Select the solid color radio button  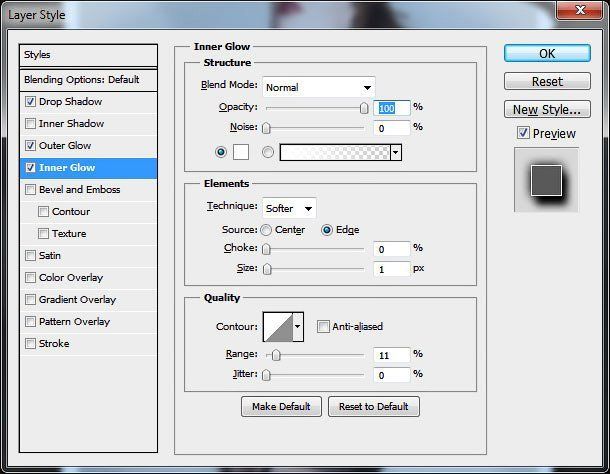point(221,152)
